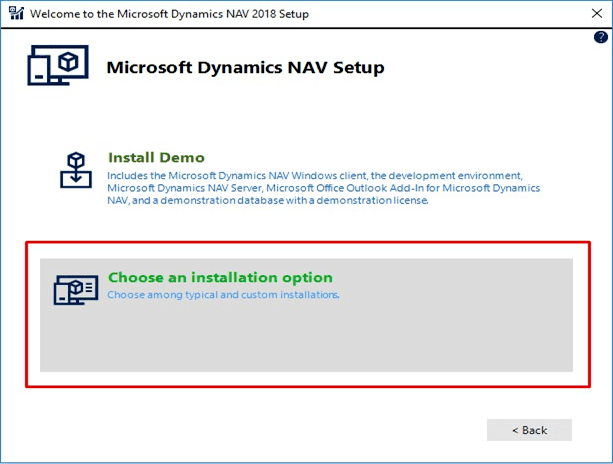
Task: Click the Install Demo box icon
Action: tap(76, 170)
